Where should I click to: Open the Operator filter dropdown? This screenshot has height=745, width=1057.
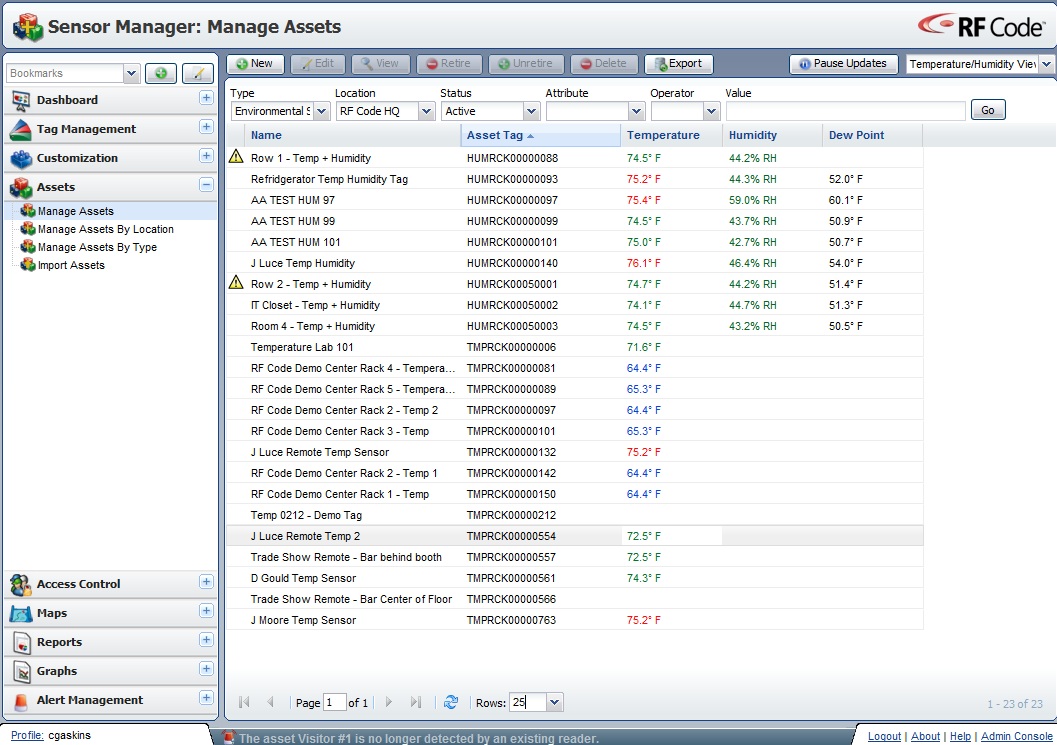[x=711, y=111]
